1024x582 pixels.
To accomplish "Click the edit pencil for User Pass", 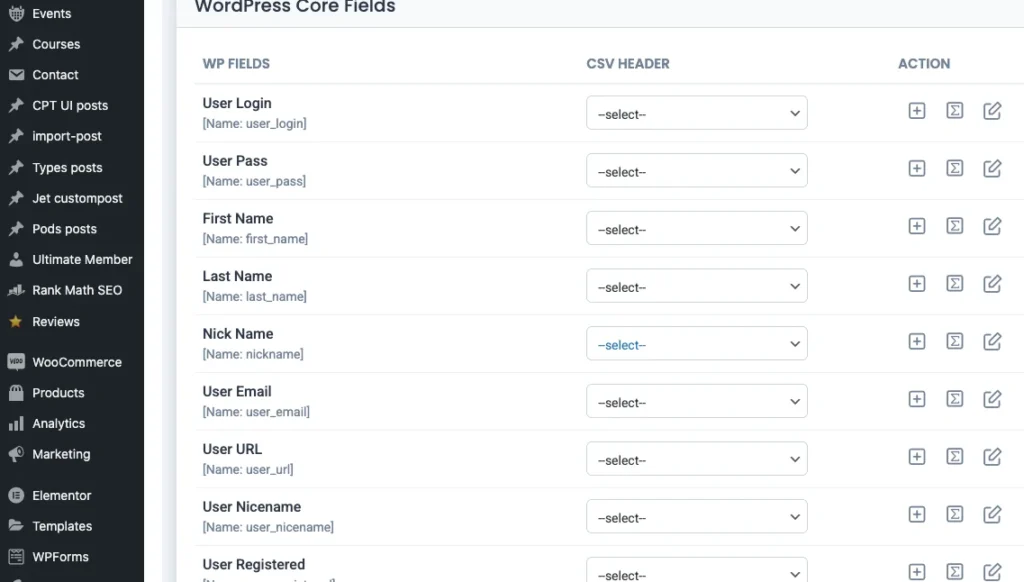I will pyautogui.click(x=992, y=168).
